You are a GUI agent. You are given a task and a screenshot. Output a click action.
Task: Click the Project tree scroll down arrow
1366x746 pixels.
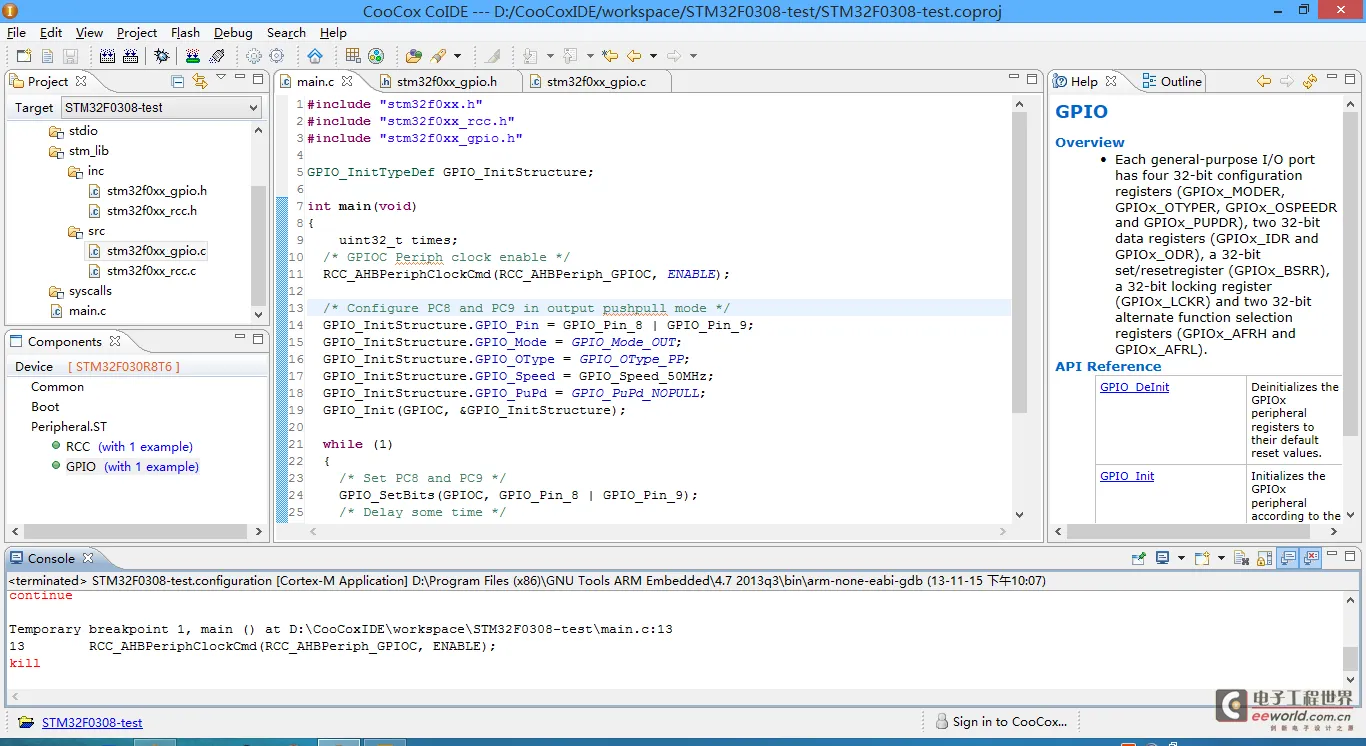click(x=259, y=314)
